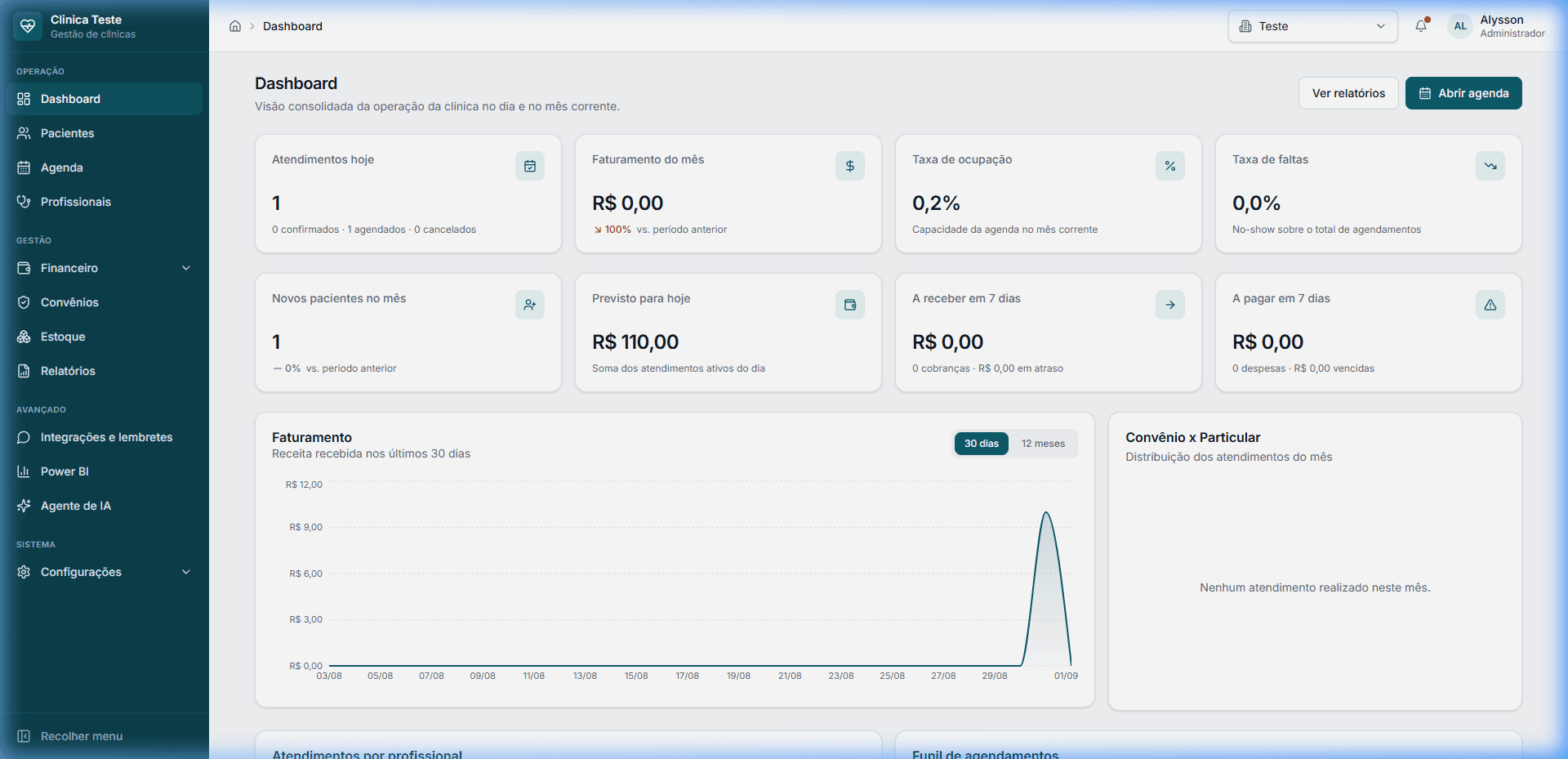Click the Abrir agenda button

(x=1463, y=93)
